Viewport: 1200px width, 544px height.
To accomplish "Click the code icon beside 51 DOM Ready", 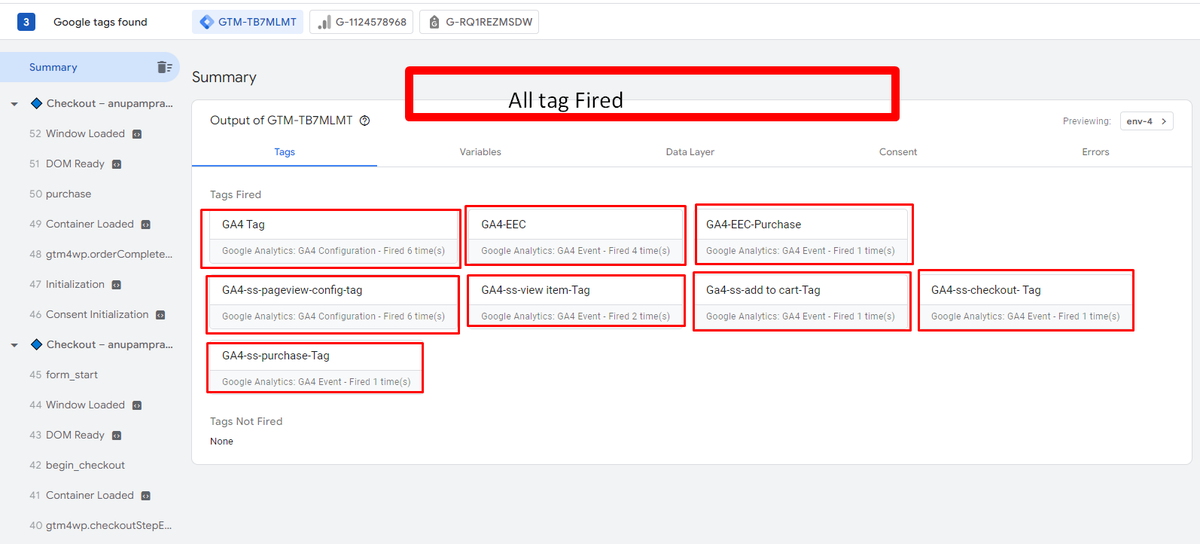I will [x=116, y=164].
